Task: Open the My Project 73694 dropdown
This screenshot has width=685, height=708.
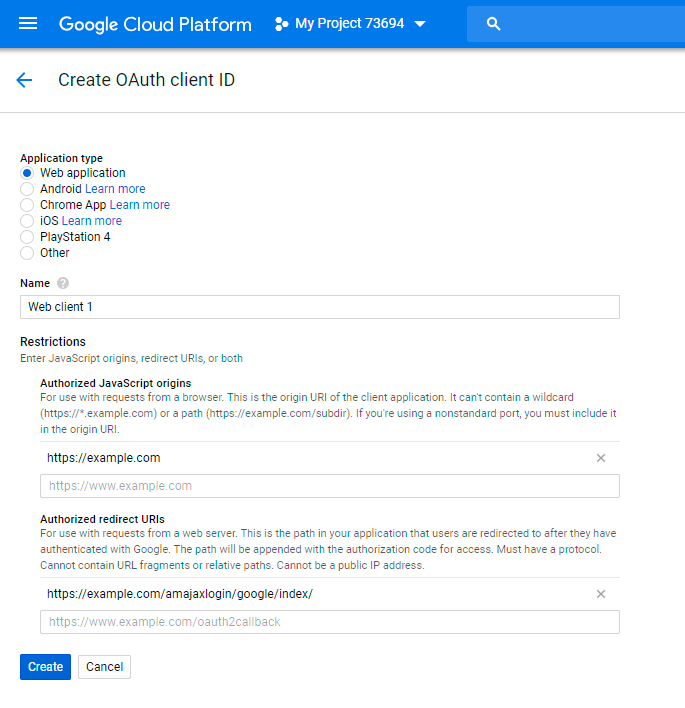Action: tap(350, 23)
